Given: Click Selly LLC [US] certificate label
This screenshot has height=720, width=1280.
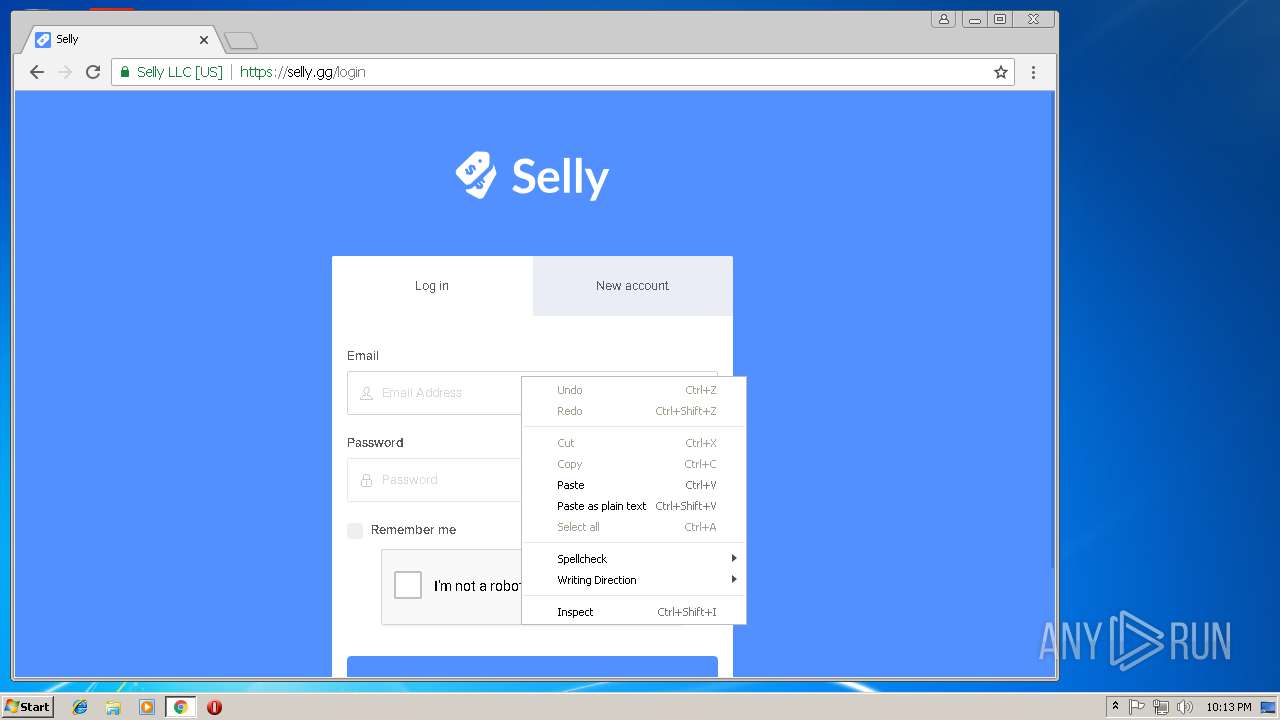Looking at the screenshot, I should (x=180, y=72).
